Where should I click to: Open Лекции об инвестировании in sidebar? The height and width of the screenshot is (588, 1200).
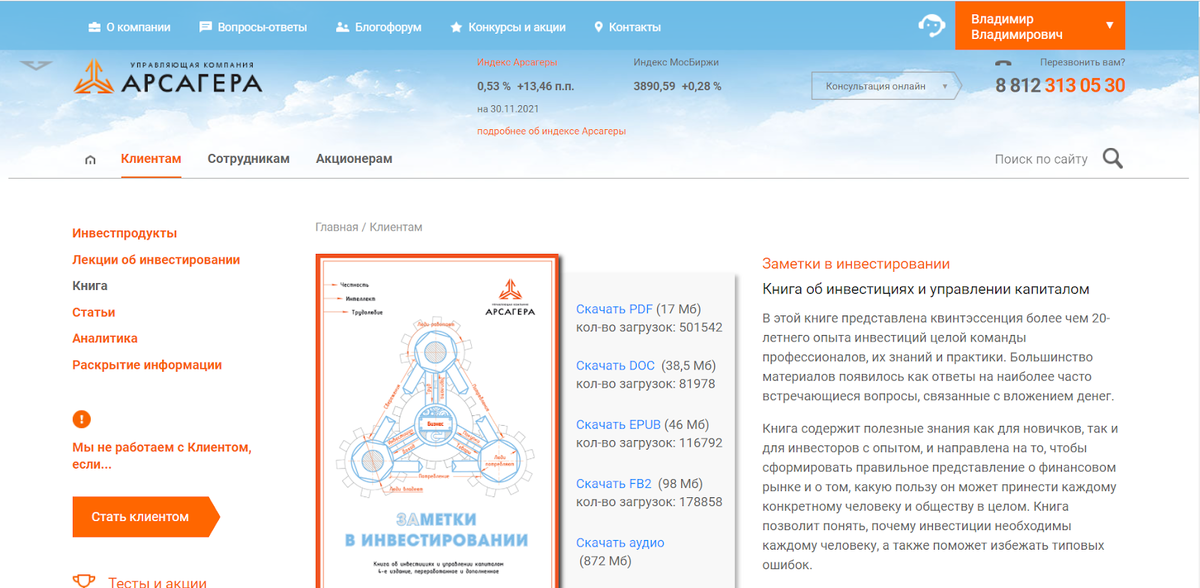(156, 259)
